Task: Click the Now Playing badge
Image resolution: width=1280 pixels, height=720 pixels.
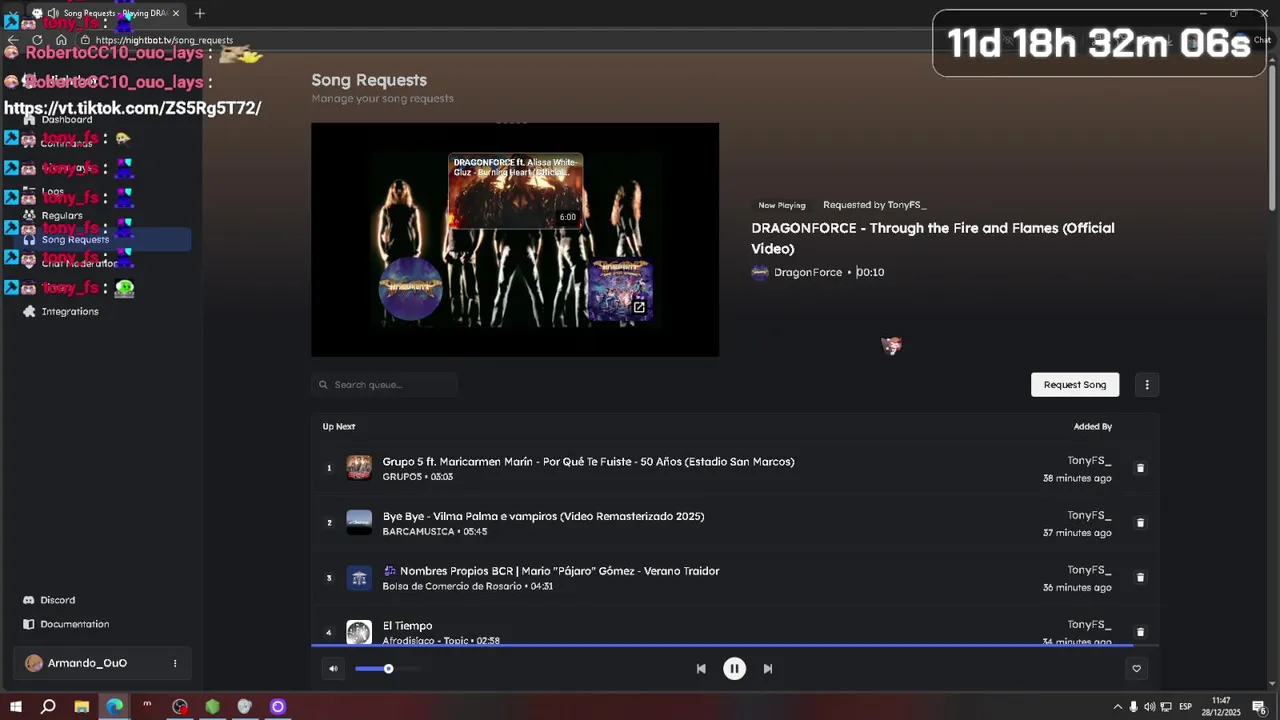Action: [x=782, y=205]
